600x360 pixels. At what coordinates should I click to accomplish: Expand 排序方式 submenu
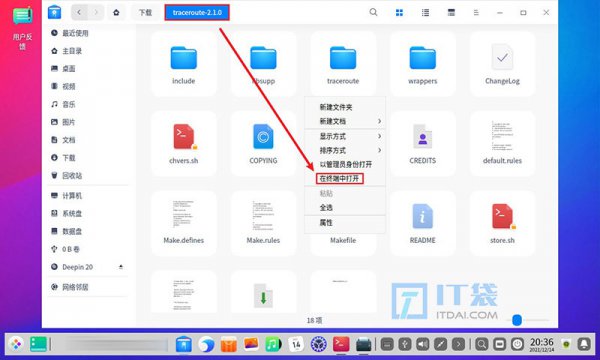pyautogui.click(x=345, y=150)
